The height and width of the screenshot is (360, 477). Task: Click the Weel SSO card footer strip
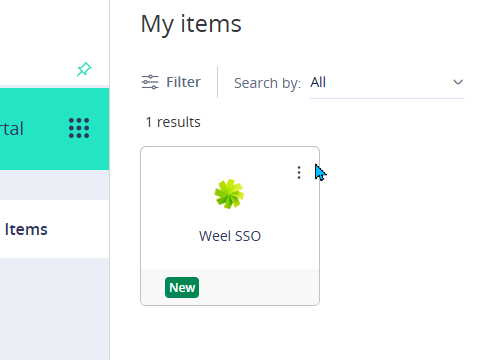coord(230,287)
